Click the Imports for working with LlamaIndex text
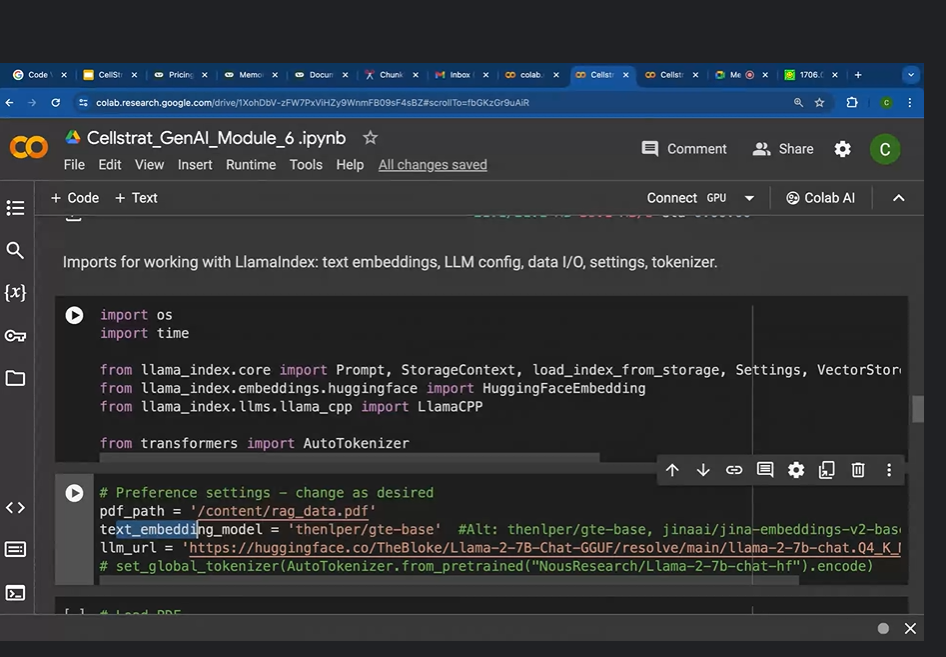The width and height of the screenshot is (946, 657). (x=390, y=262)
